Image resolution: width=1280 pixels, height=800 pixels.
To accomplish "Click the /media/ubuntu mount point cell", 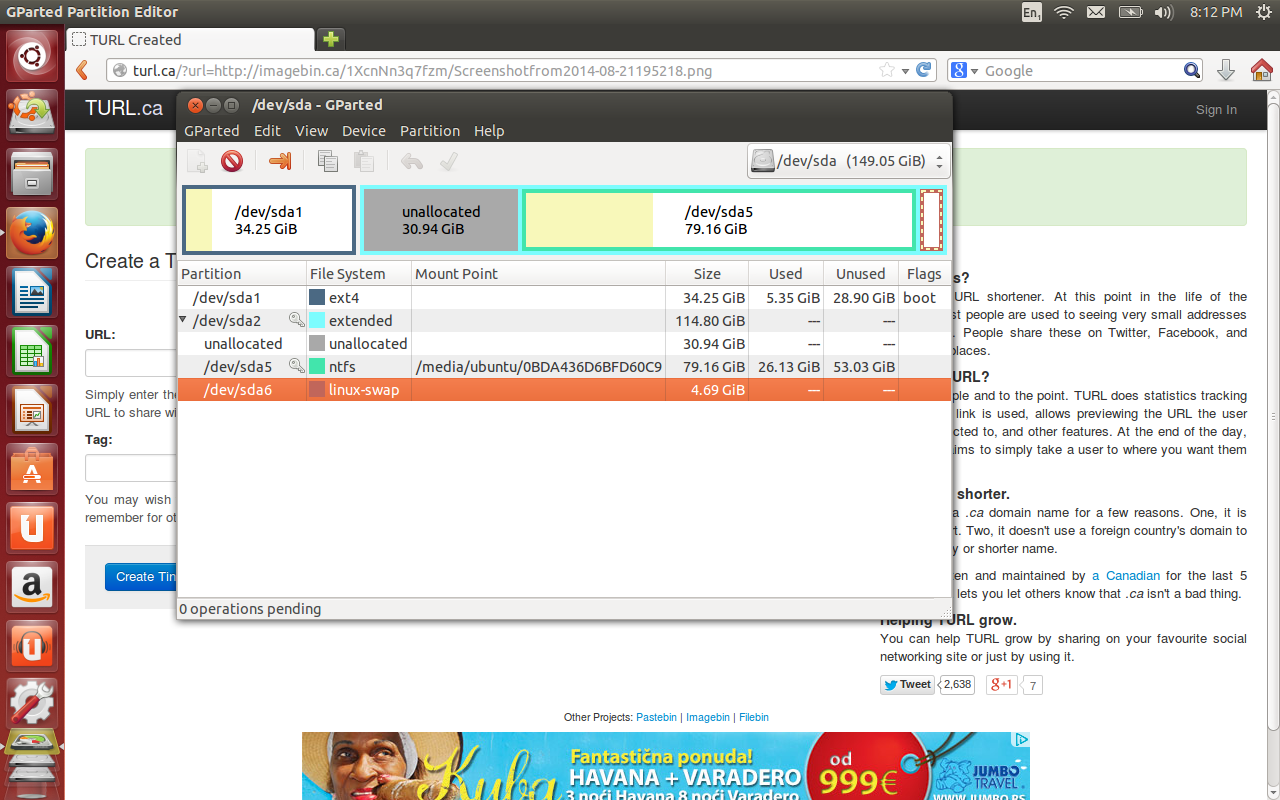I will [538, 367].
